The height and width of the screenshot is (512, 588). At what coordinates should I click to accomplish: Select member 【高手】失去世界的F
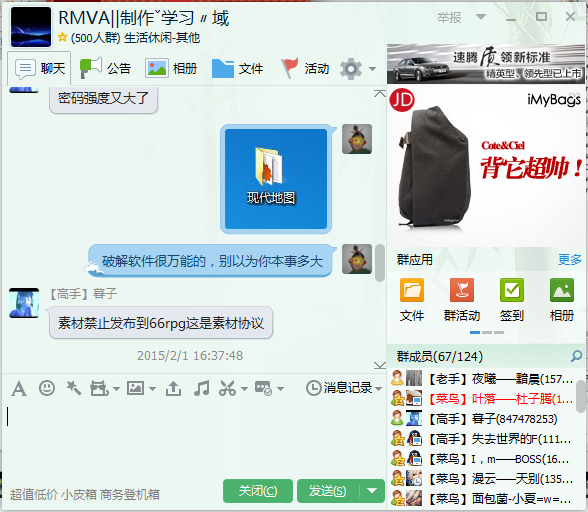(482, 438)
